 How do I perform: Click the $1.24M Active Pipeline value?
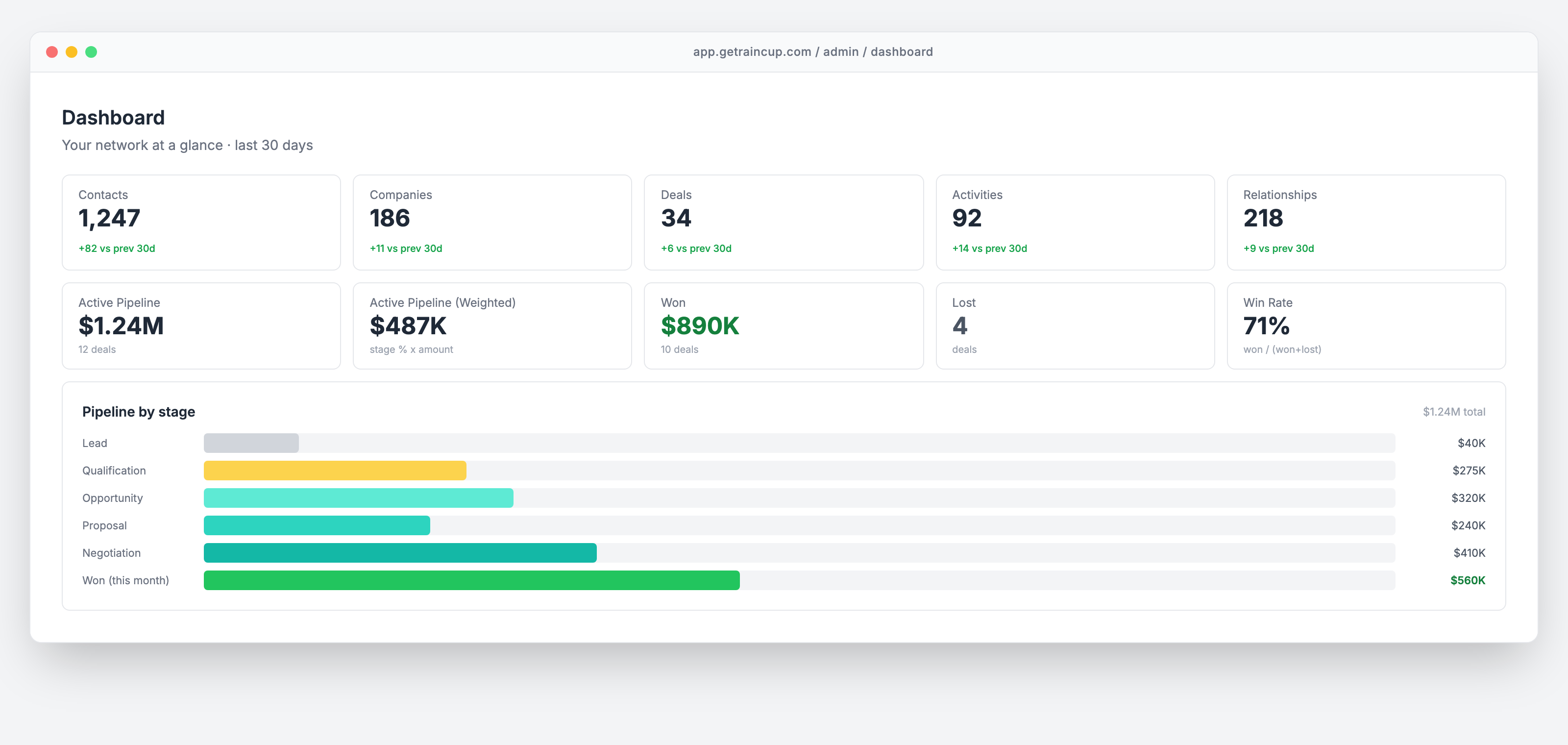click(x=121, y=325)
